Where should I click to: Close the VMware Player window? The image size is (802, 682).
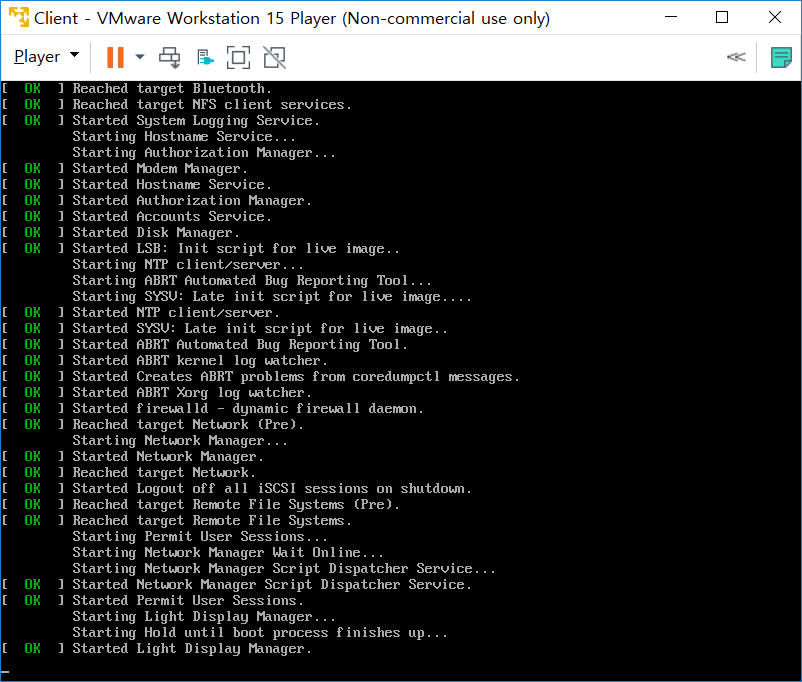click(775, 17)
